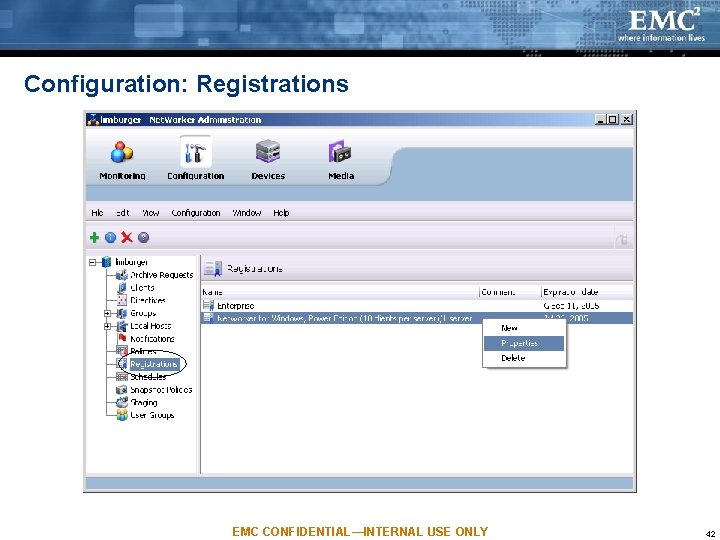Open the Window menu
720x540 pixels.
tap(247, 213)
